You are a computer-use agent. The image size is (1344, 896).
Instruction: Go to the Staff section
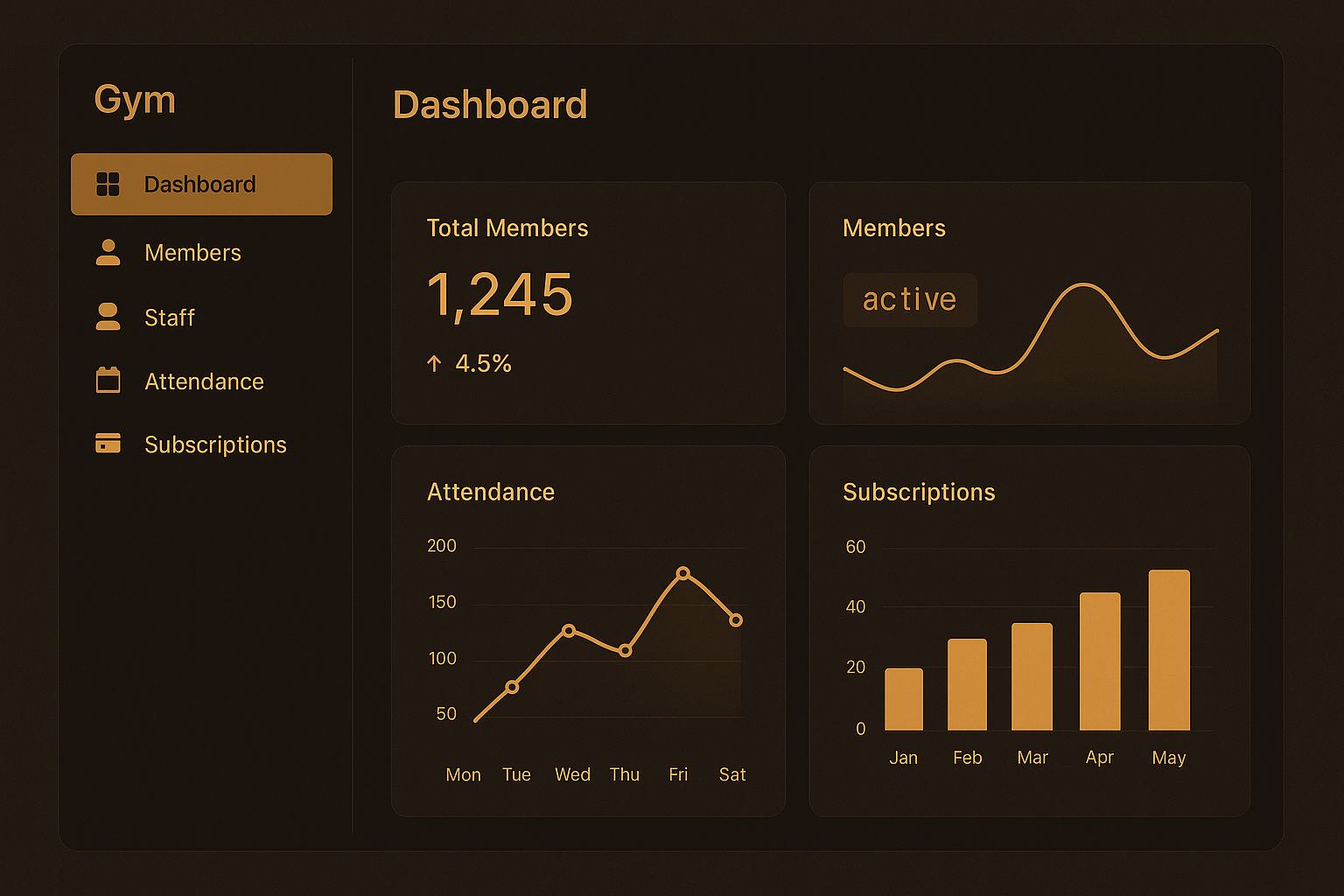click(x=170, y=318)
